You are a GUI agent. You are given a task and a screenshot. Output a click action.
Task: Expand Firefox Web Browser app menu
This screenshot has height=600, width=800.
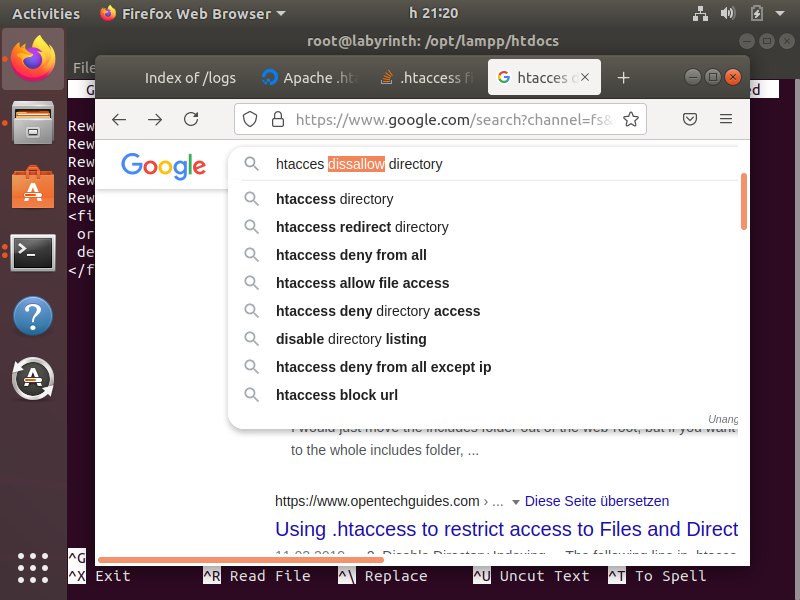(193, 13)
